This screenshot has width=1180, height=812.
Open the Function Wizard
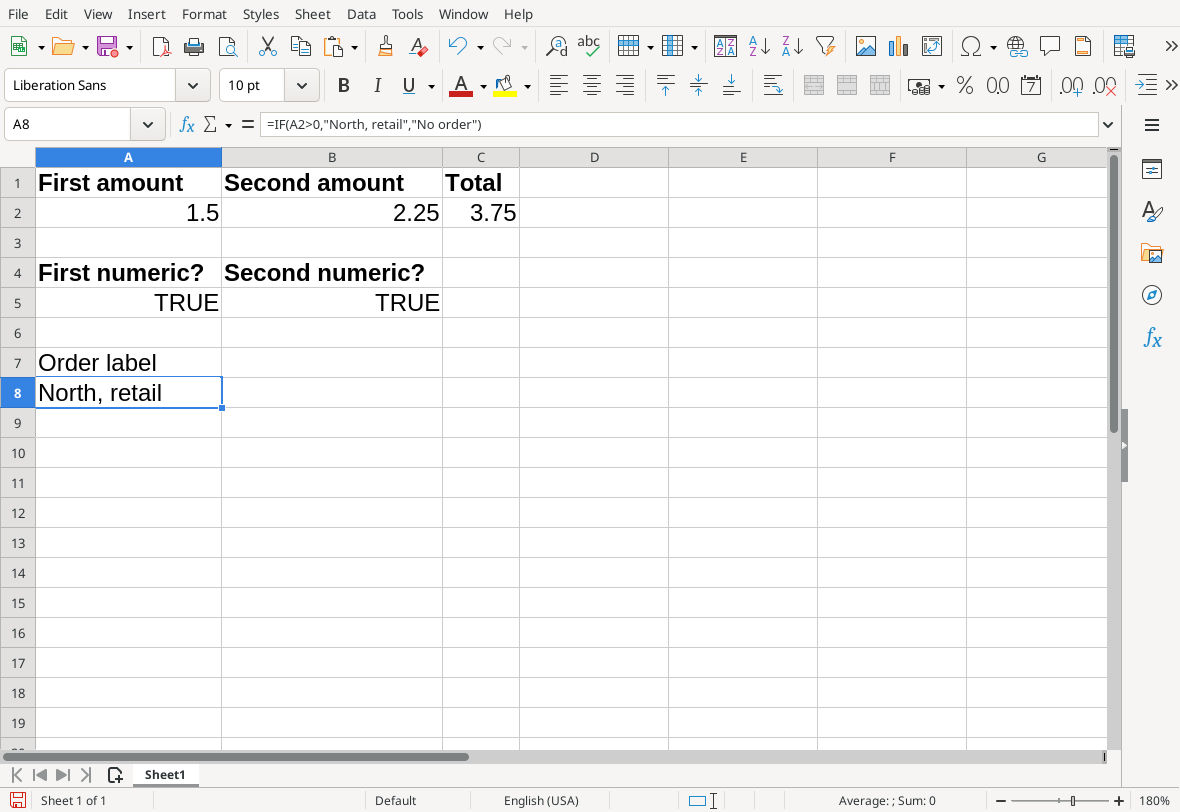(187, 124)
